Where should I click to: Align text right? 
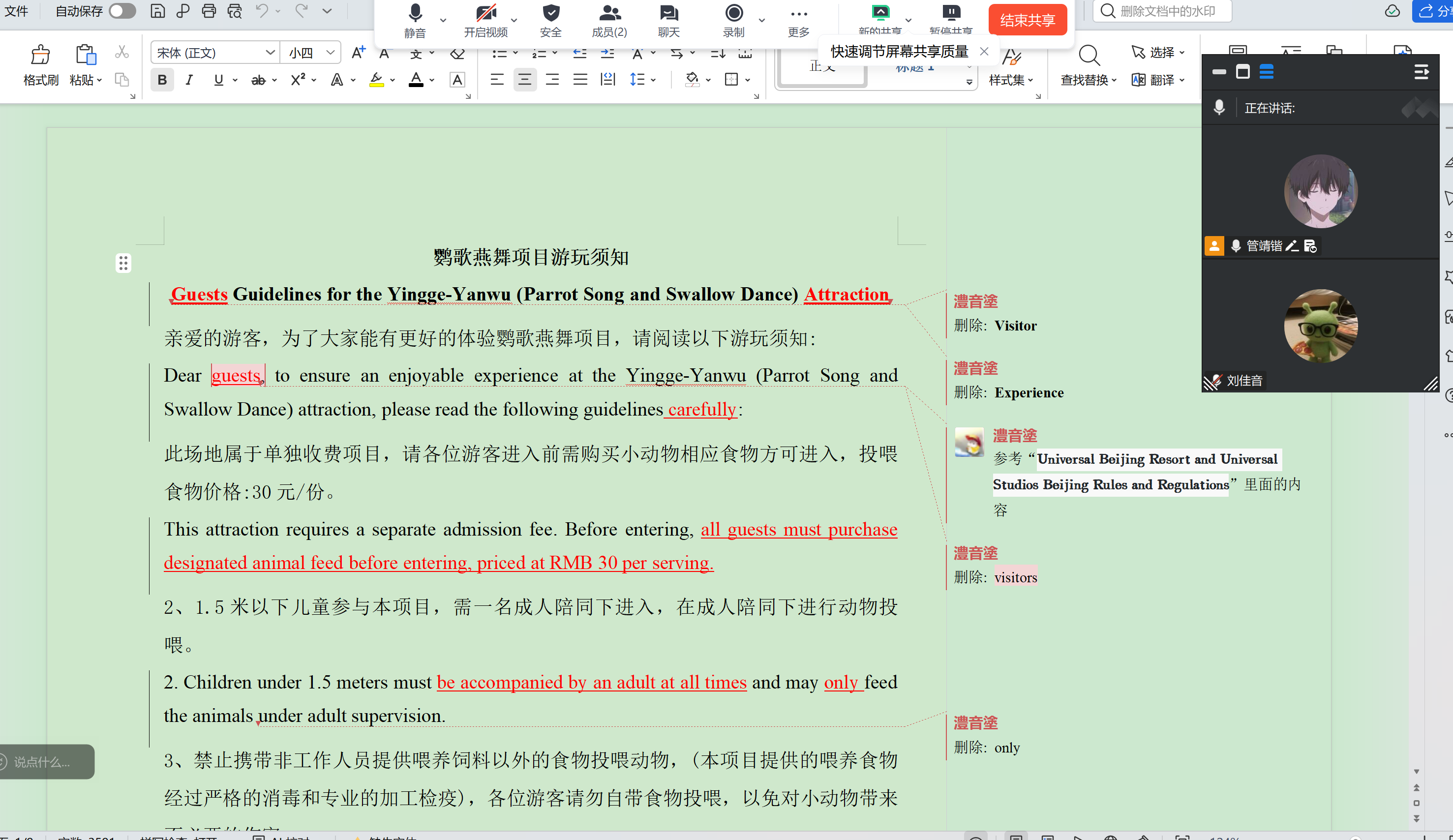pyautogui.click(x=552, y=80)
